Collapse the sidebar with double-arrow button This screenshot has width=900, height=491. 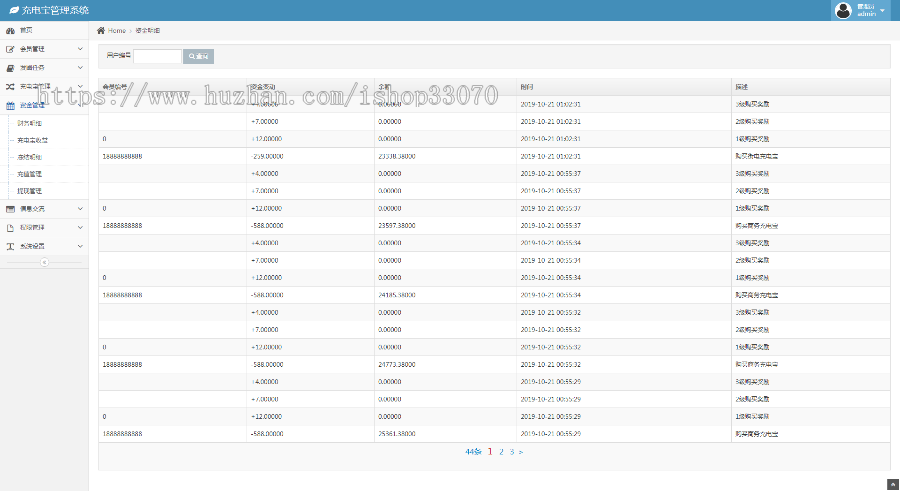[44, 262]
